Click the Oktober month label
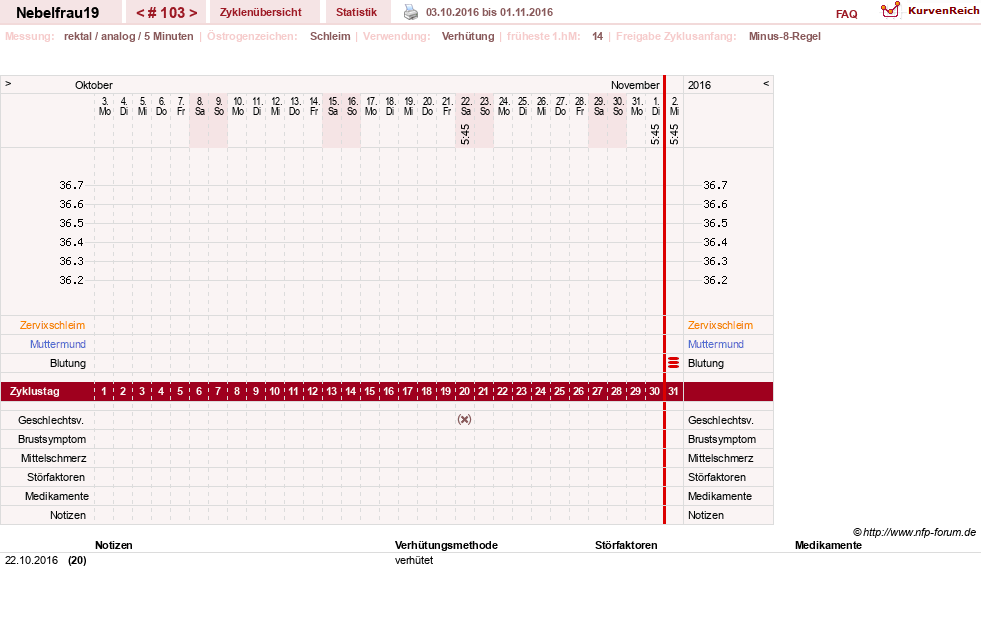This screenshot has width=981, height=624. [x=94, y=85]
